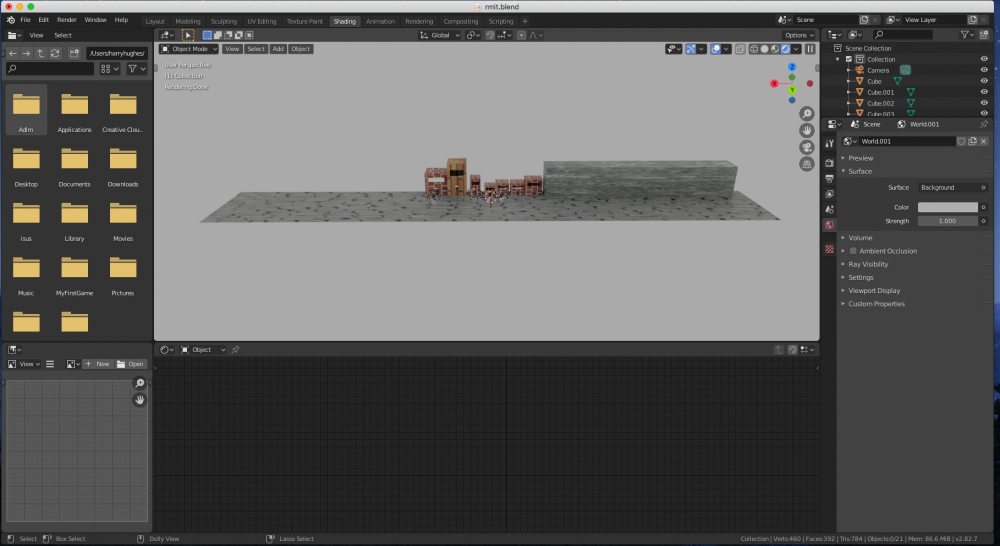Expand the Custom Properties panel
Screen dimensions: 1000x546
pyautogui.click(x=876, y=304)
